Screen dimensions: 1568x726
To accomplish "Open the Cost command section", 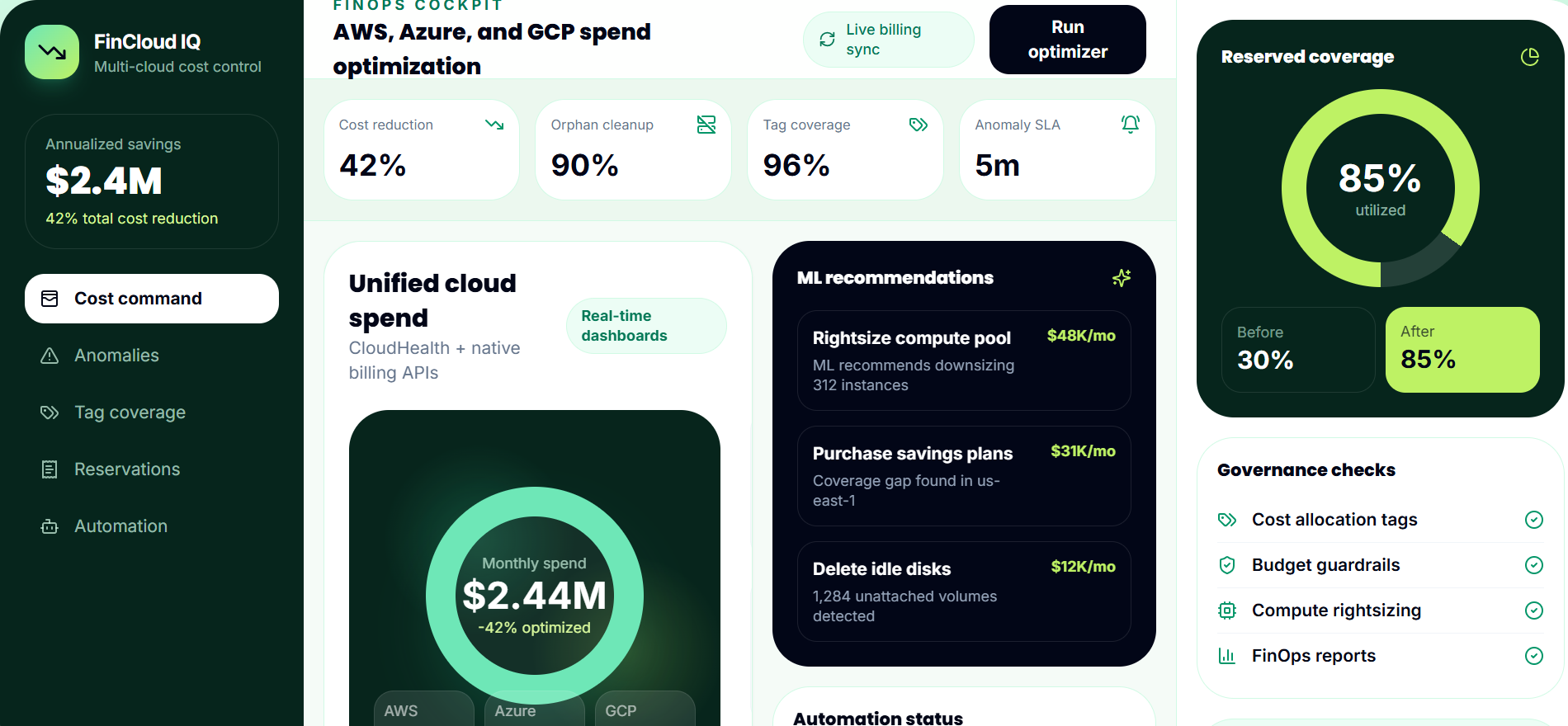I will coord(152,299).
